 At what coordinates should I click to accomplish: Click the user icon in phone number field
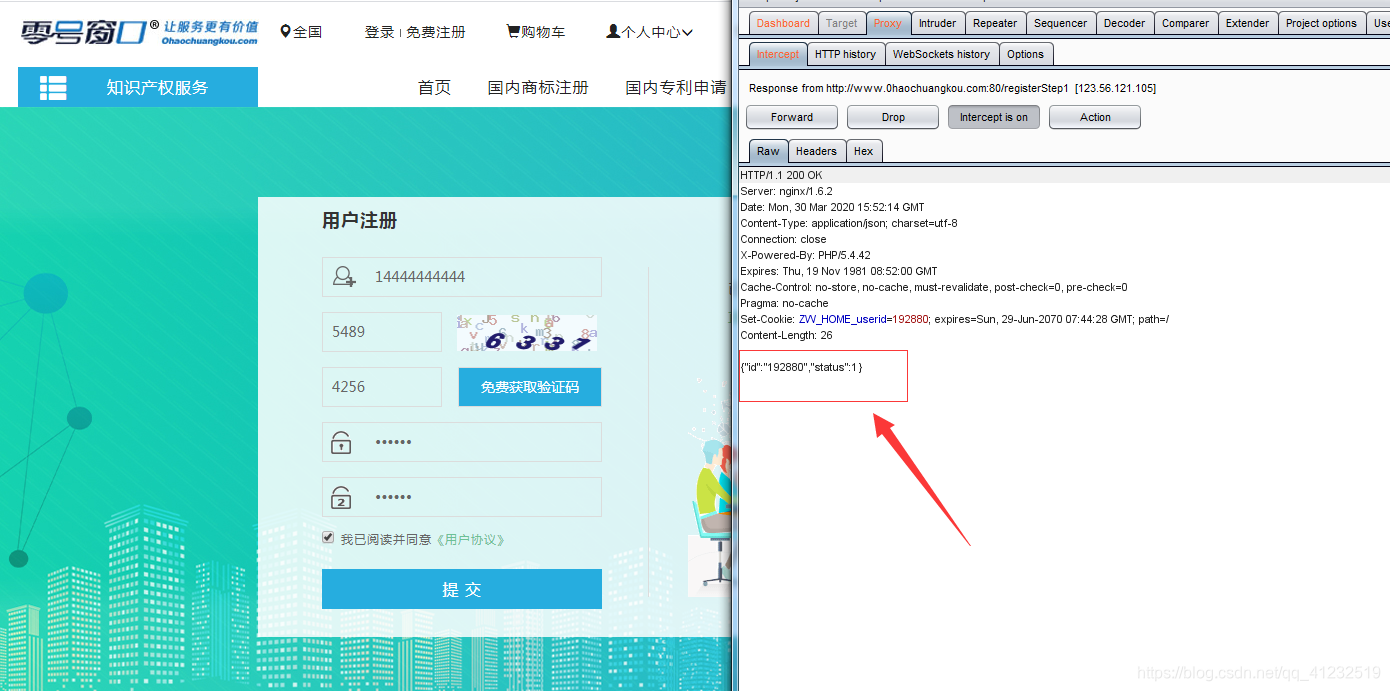tap(345, 277)
